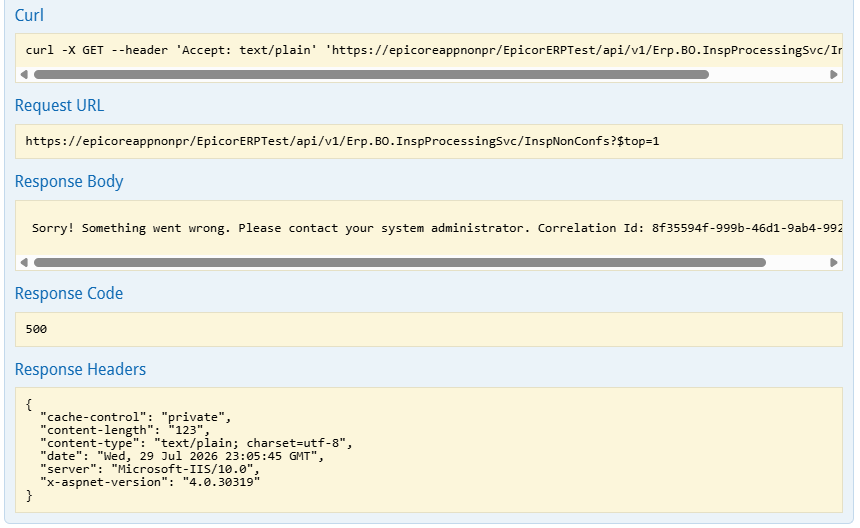Click right arrow of Curl scrollbar
Image resolution: width=860 pixels, height=528 pixels.
pos(834,75)
